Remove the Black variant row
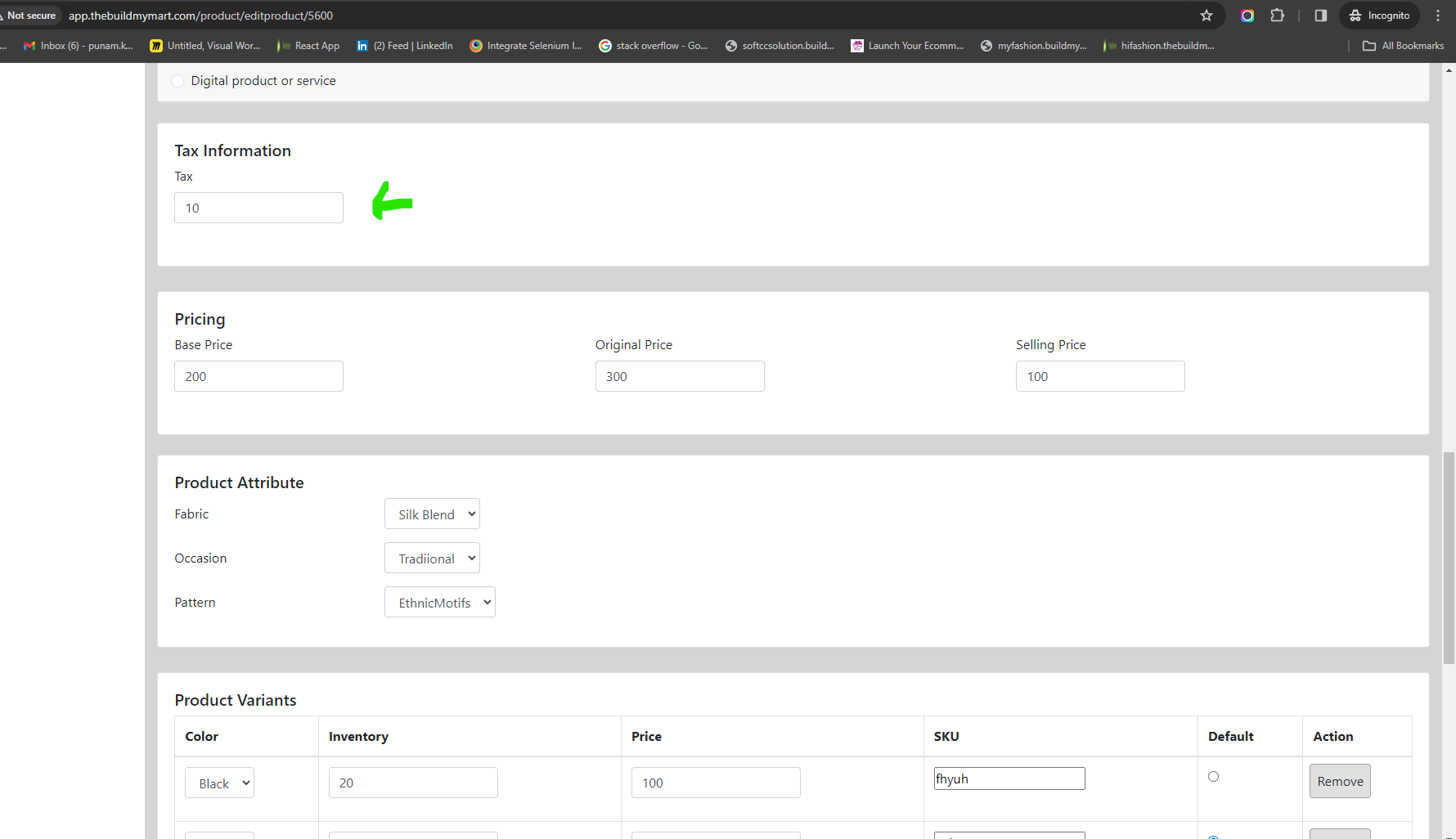The width and height of the screenshot is (1456, 839). coord(1340,781)
